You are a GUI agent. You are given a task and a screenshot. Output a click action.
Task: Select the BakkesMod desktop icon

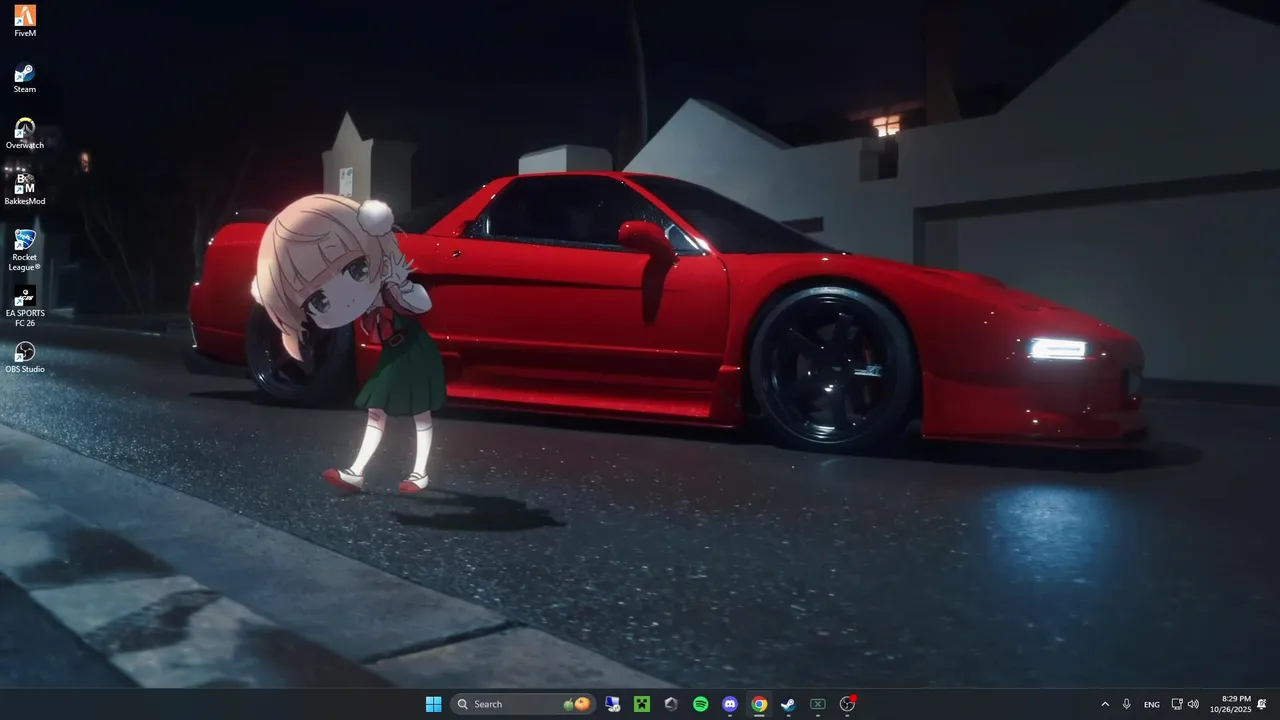tap(25, 190)
